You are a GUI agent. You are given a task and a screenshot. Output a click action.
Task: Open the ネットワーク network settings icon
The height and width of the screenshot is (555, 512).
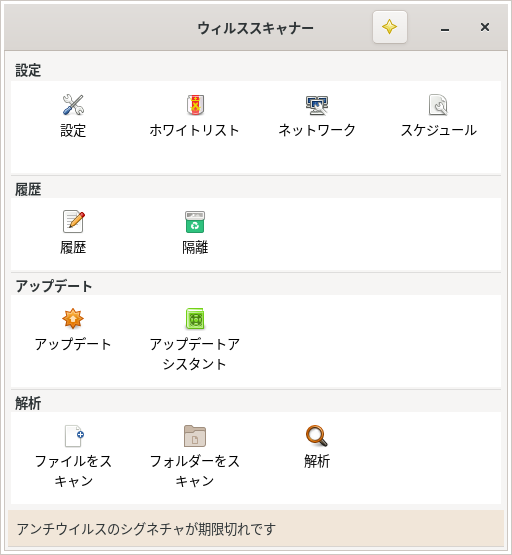[x=317, y=105]
